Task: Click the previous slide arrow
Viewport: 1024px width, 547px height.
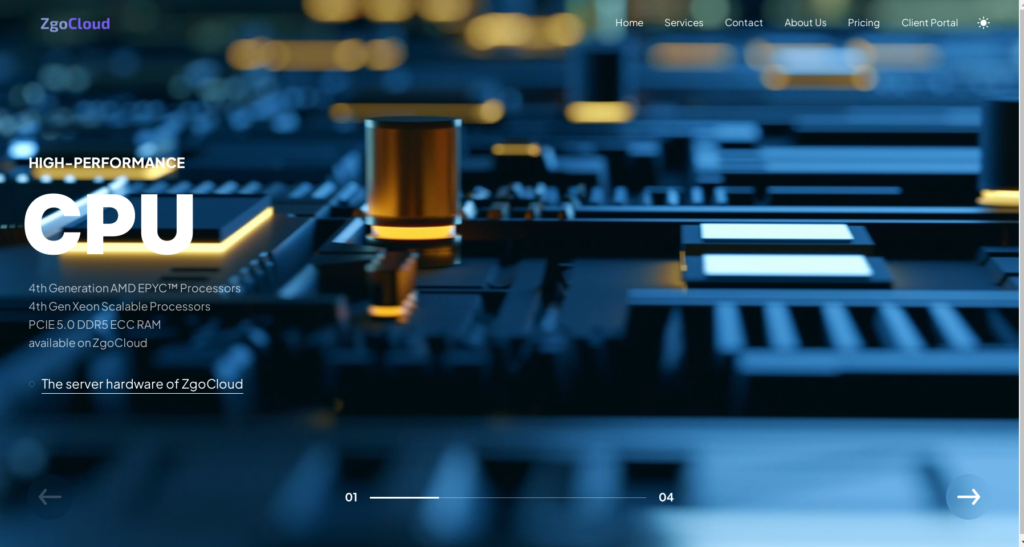Action: [50, 497]
